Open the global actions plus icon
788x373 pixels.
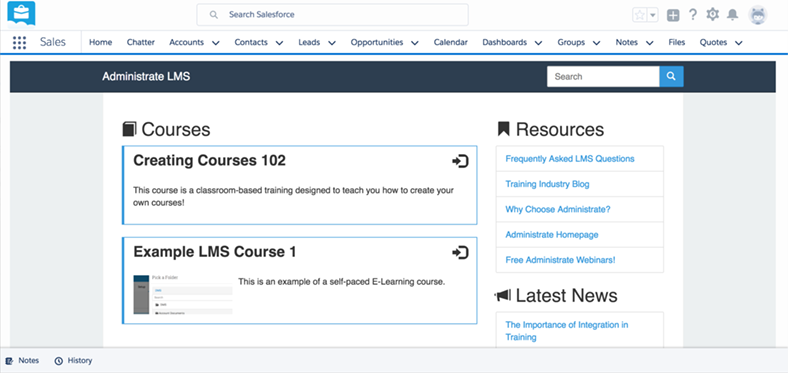tap(673, 15)
